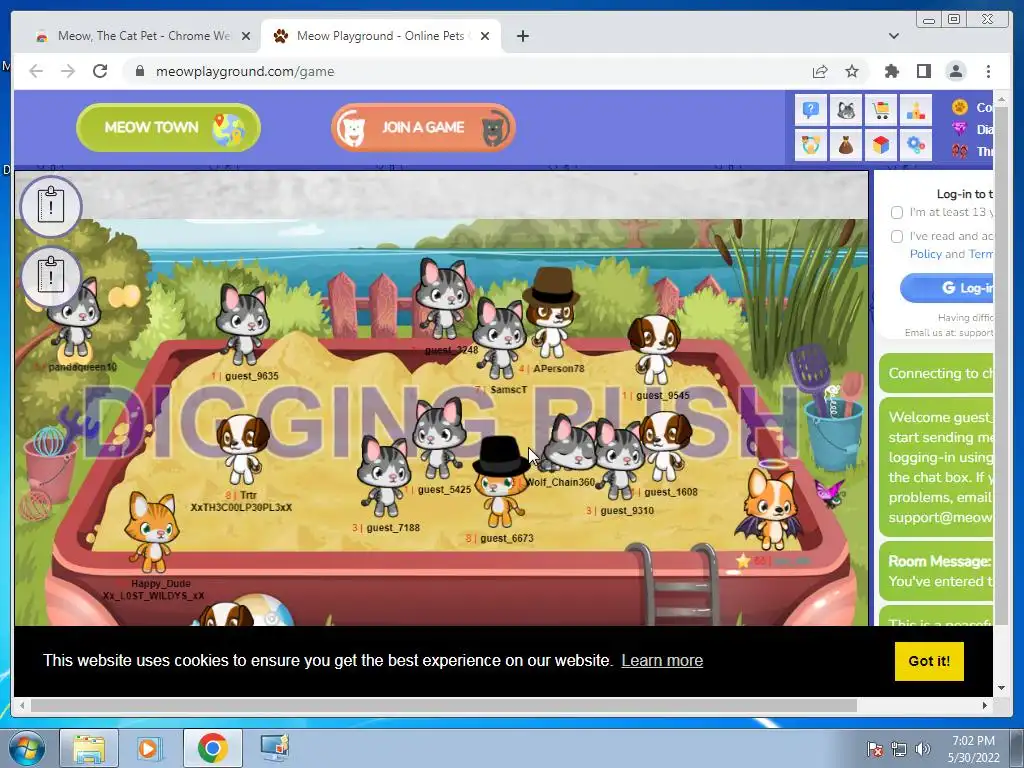
Task: Tick the "I'm at least 13" checkbox
Action: coord(897,212)
